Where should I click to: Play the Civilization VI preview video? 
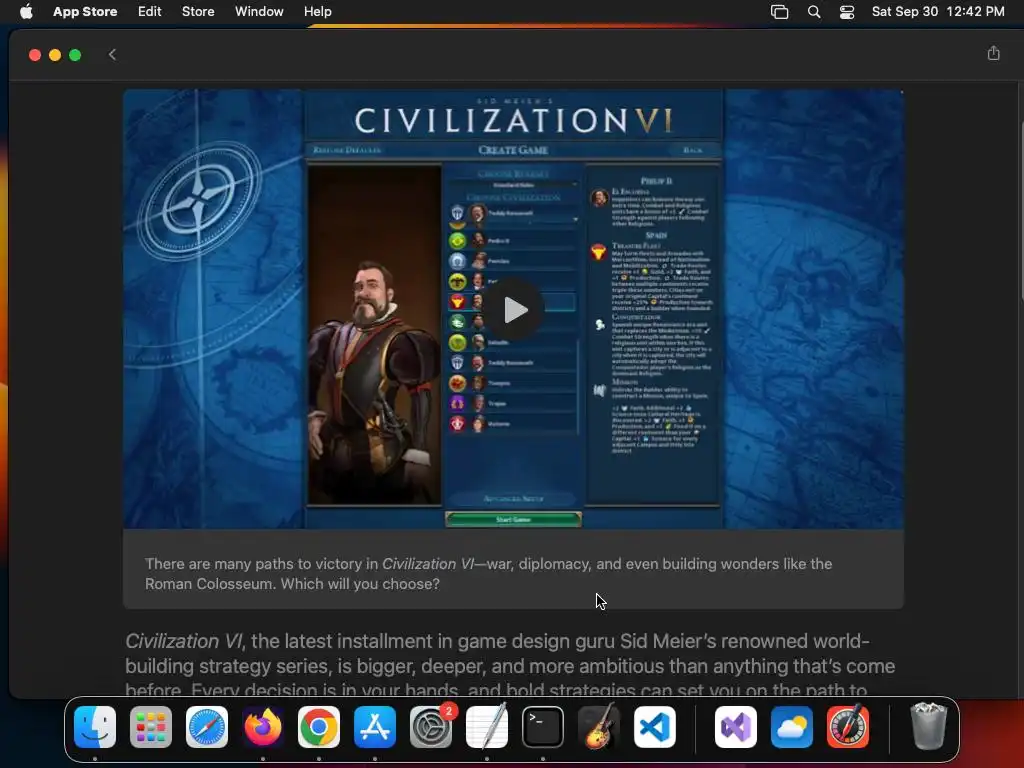tap(515, 310)
